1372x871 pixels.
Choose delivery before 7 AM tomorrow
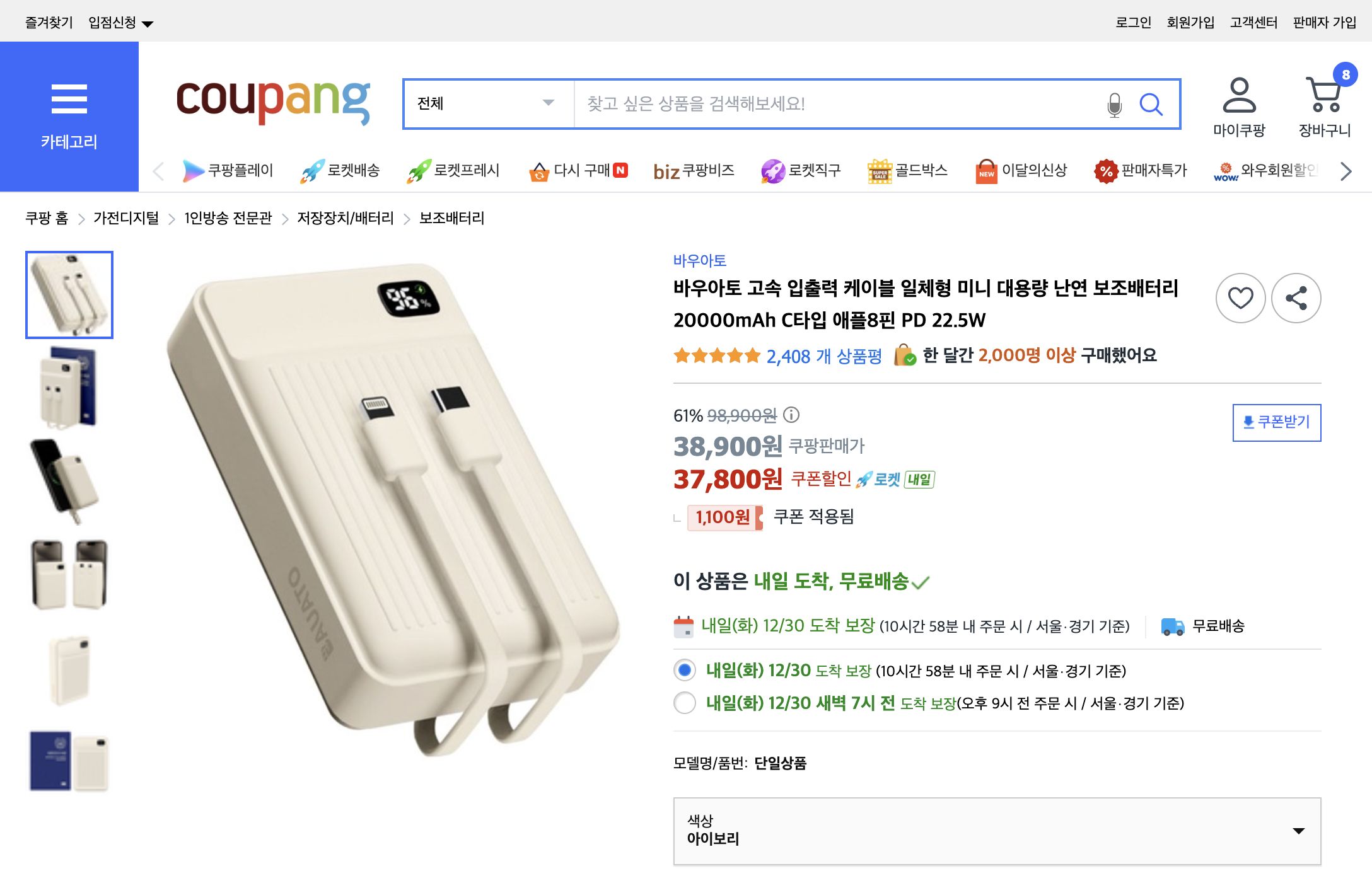tap(685, 703)
